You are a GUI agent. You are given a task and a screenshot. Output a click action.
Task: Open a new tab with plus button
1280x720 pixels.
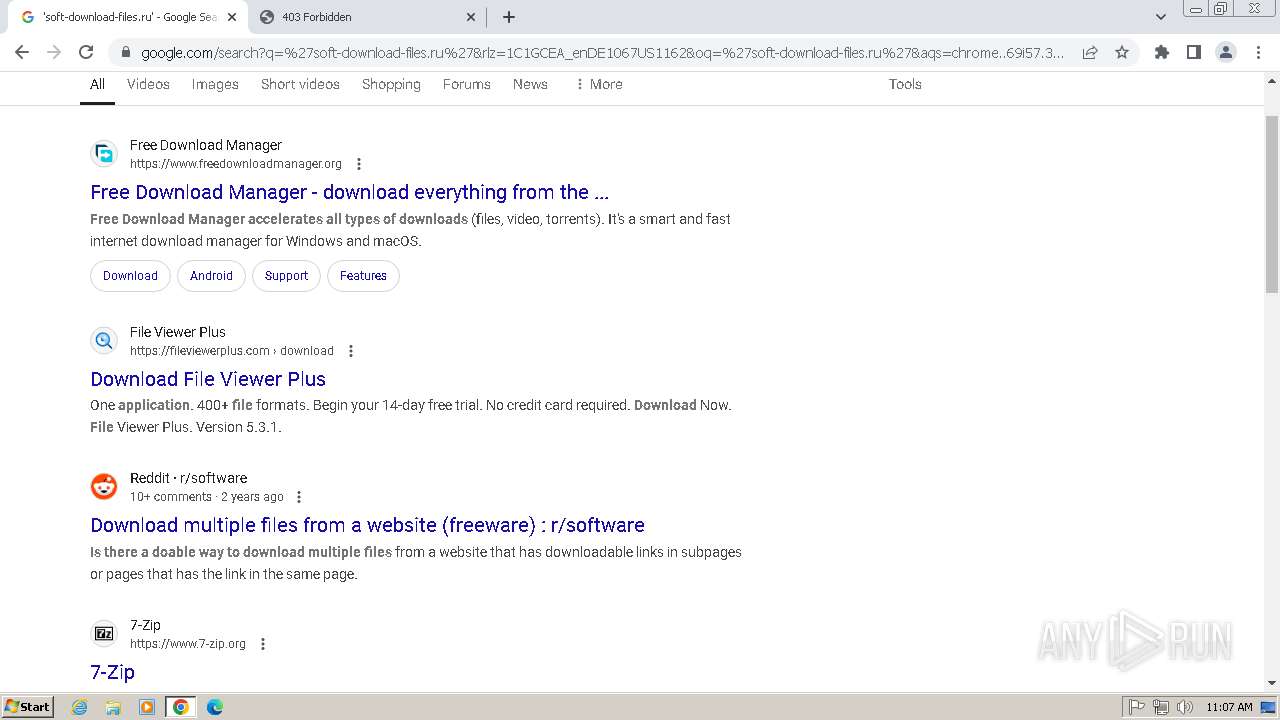509,17
